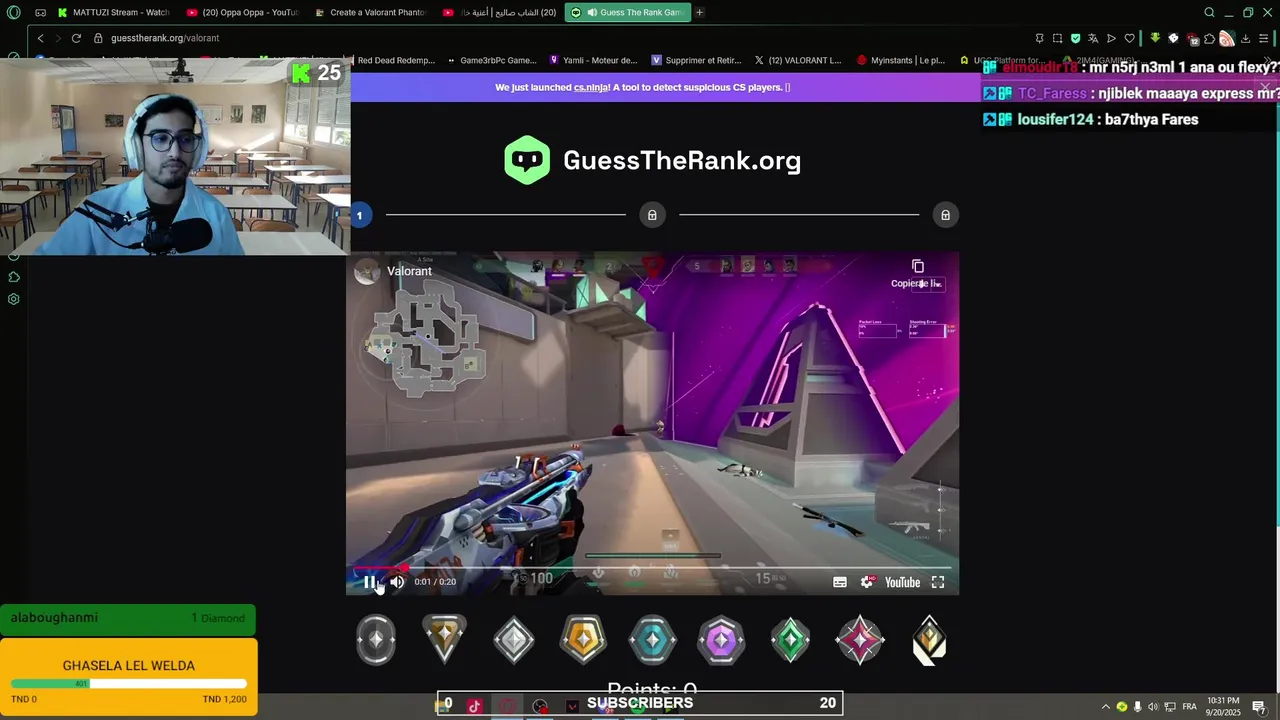Guess the Bronze rank
The width and height of the screenshot is (1280, 720).
point(444,640)
